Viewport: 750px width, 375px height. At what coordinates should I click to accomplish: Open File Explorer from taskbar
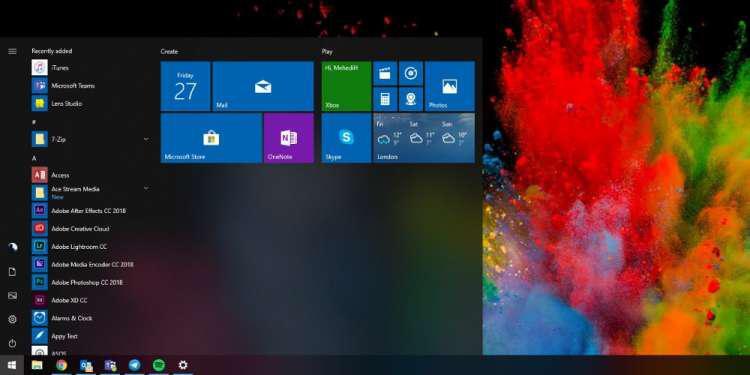pos(37,365)
